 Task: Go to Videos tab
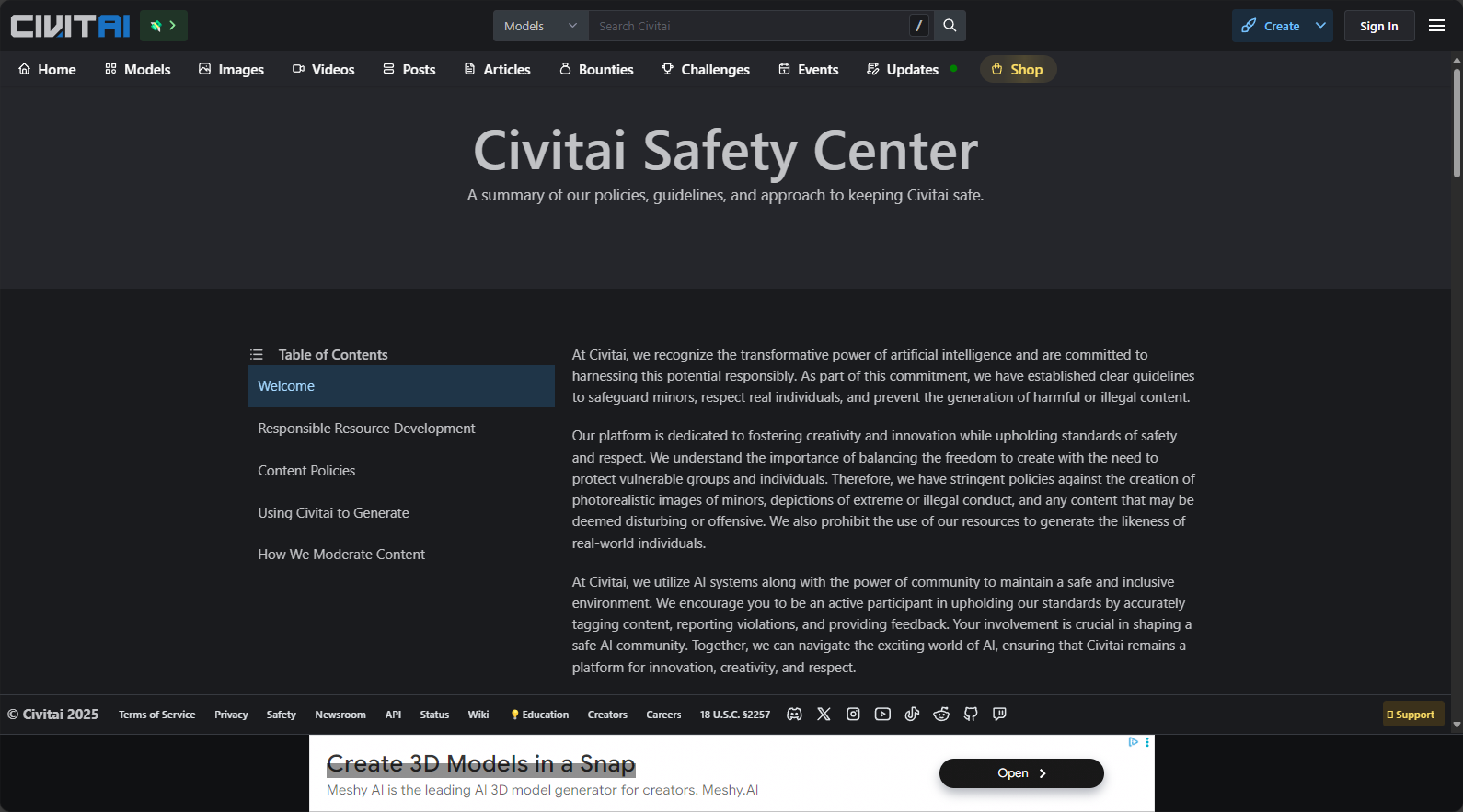pos(324,70)
